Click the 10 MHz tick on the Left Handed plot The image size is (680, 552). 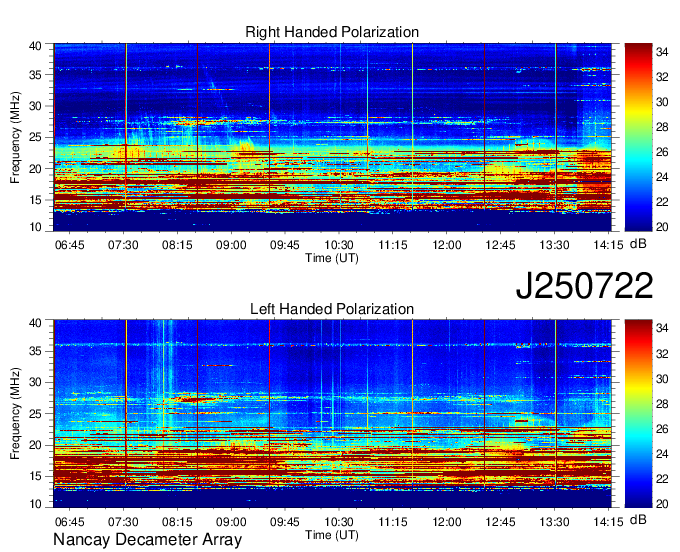35,503
